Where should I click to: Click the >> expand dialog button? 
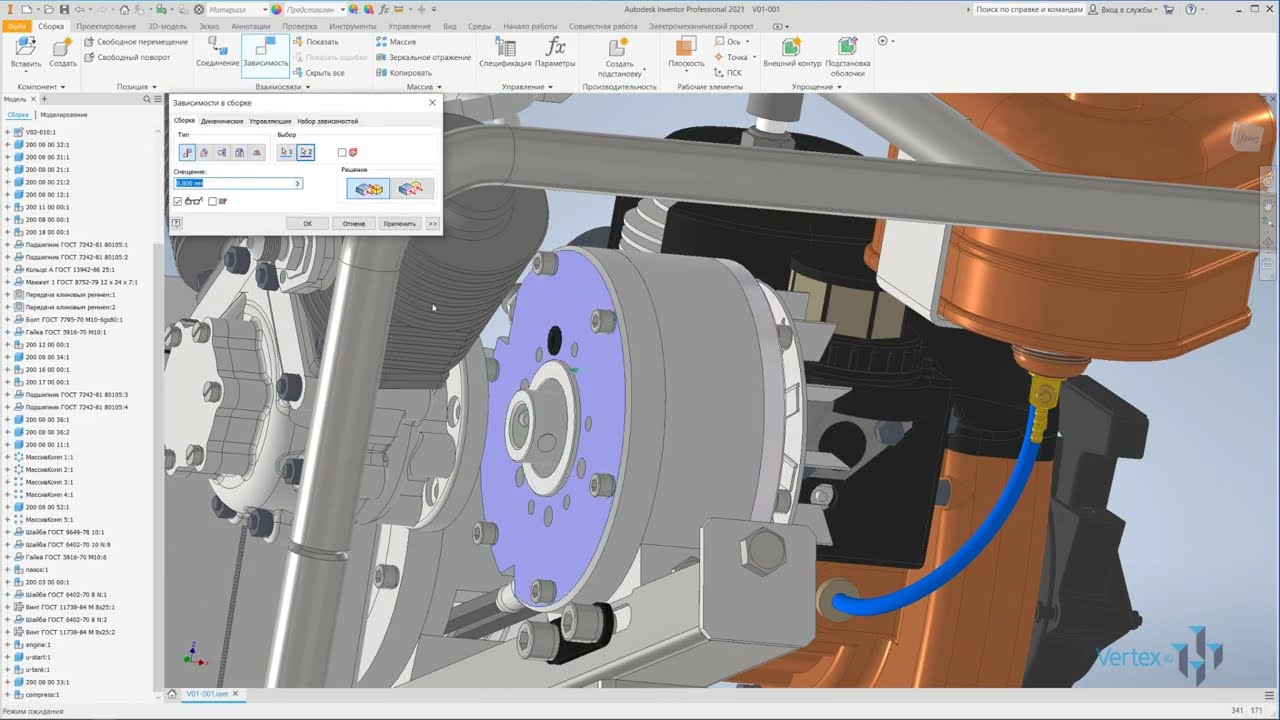[432, 223]
